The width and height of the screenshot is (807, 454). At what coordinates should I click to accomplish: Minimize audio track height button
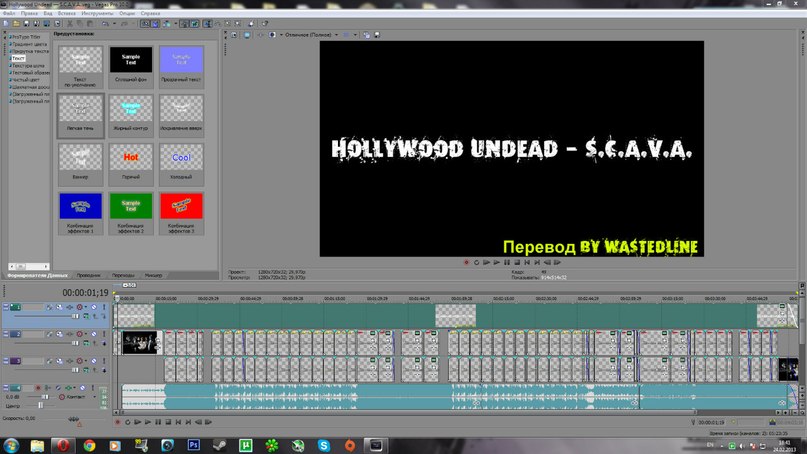click(x=6, y=386)
